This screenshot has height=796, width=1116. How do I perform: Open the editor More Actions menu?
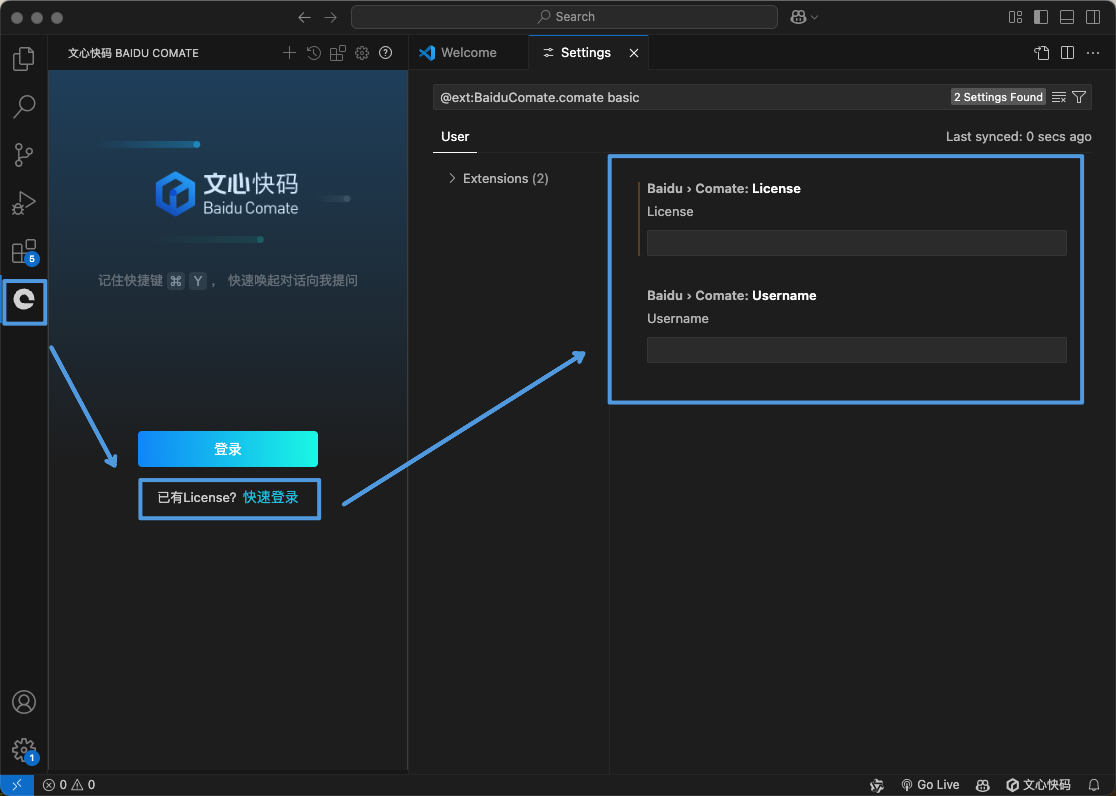[1093, 53]
